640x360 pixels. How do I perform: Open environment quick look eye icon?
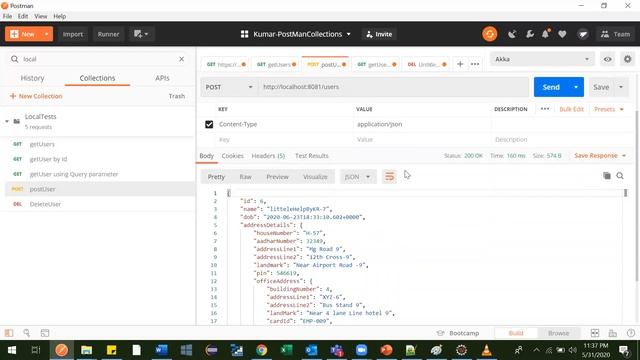click(x=607, y=59)
